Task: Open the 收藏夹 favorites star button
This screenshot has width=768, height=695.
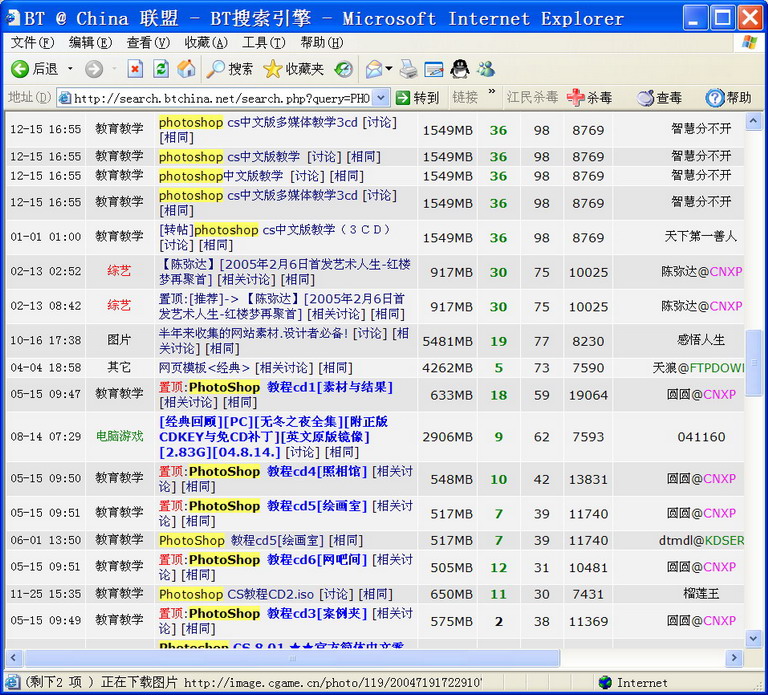Action: (x=294, y=69)
